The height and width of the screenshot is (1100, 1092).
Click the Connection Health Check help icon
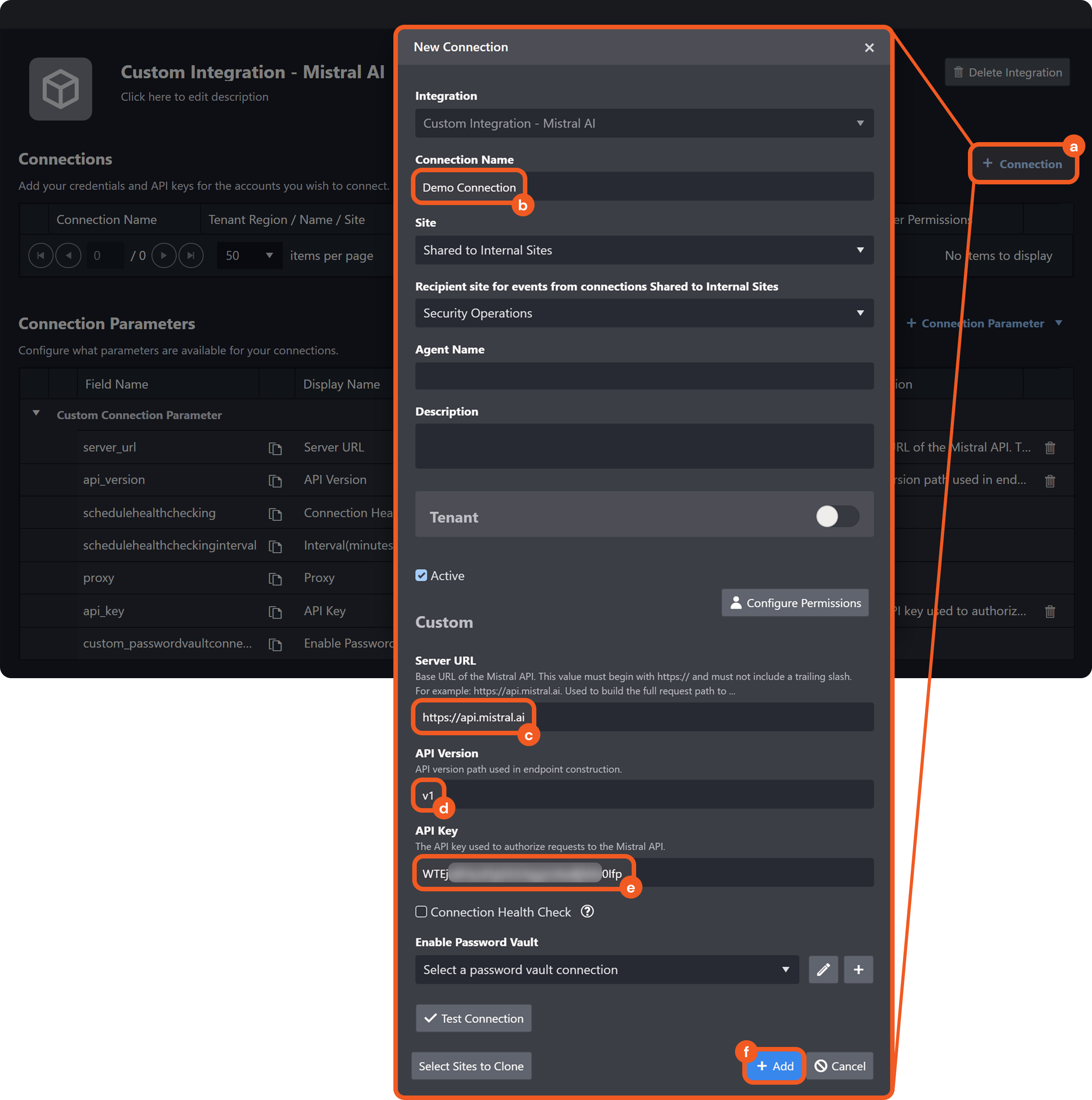point(587,912)
